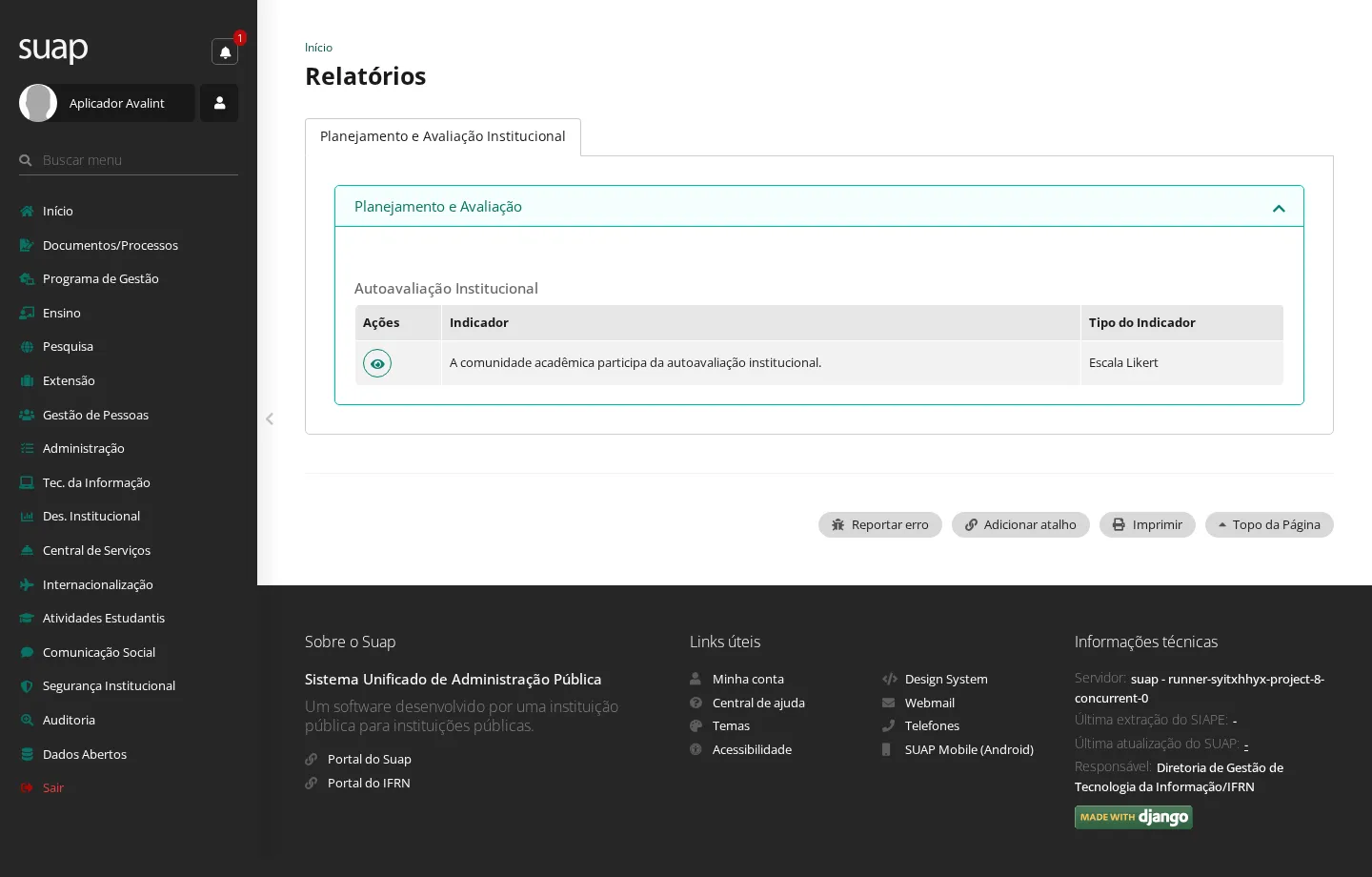
Task: Click the Des. Institucional chart icon
Action: [x=27, y=516]
